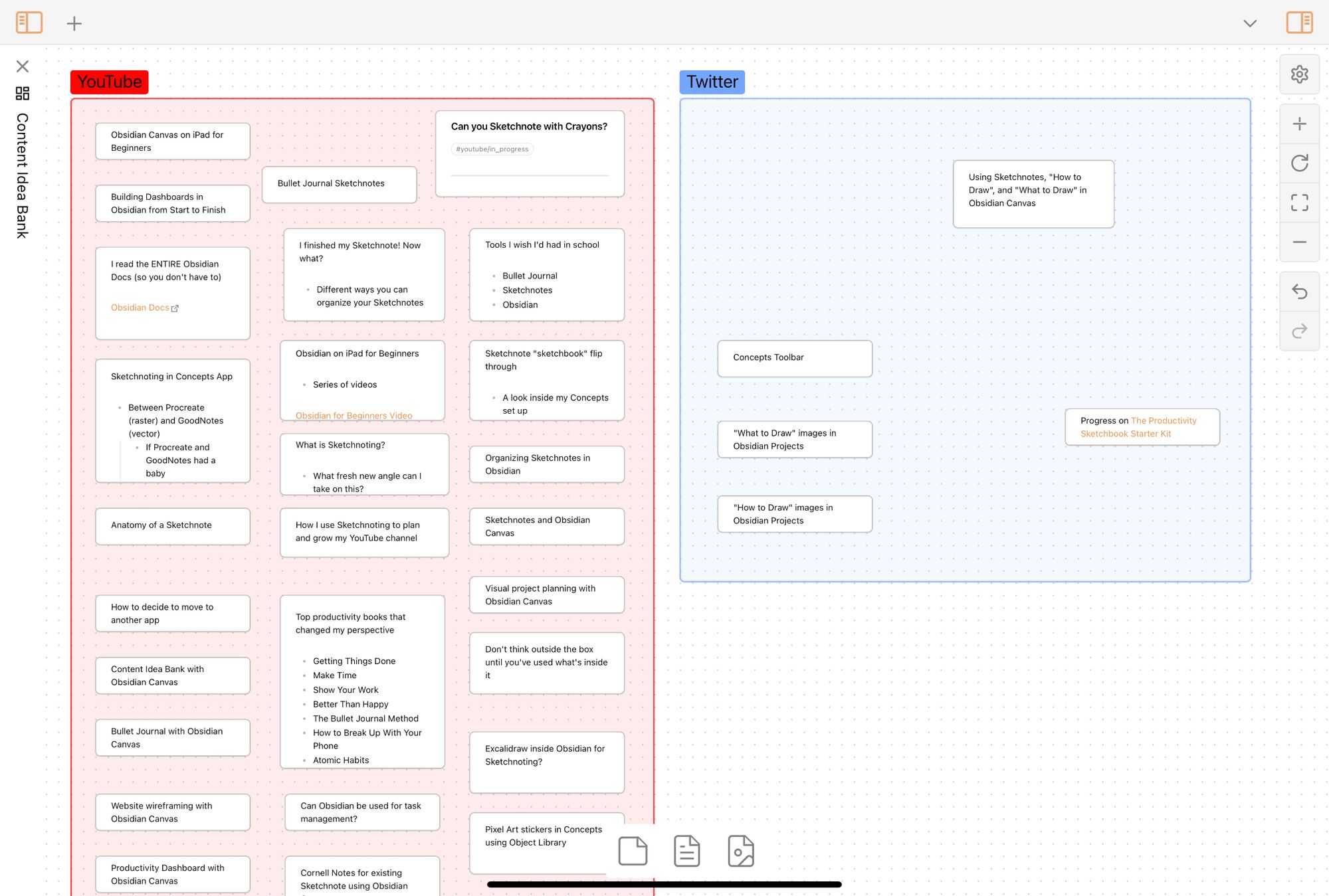Select the YouTube group label
The height and width of the screenshot is (896, 1329).
pyautogui.click(x=110, y=82)
